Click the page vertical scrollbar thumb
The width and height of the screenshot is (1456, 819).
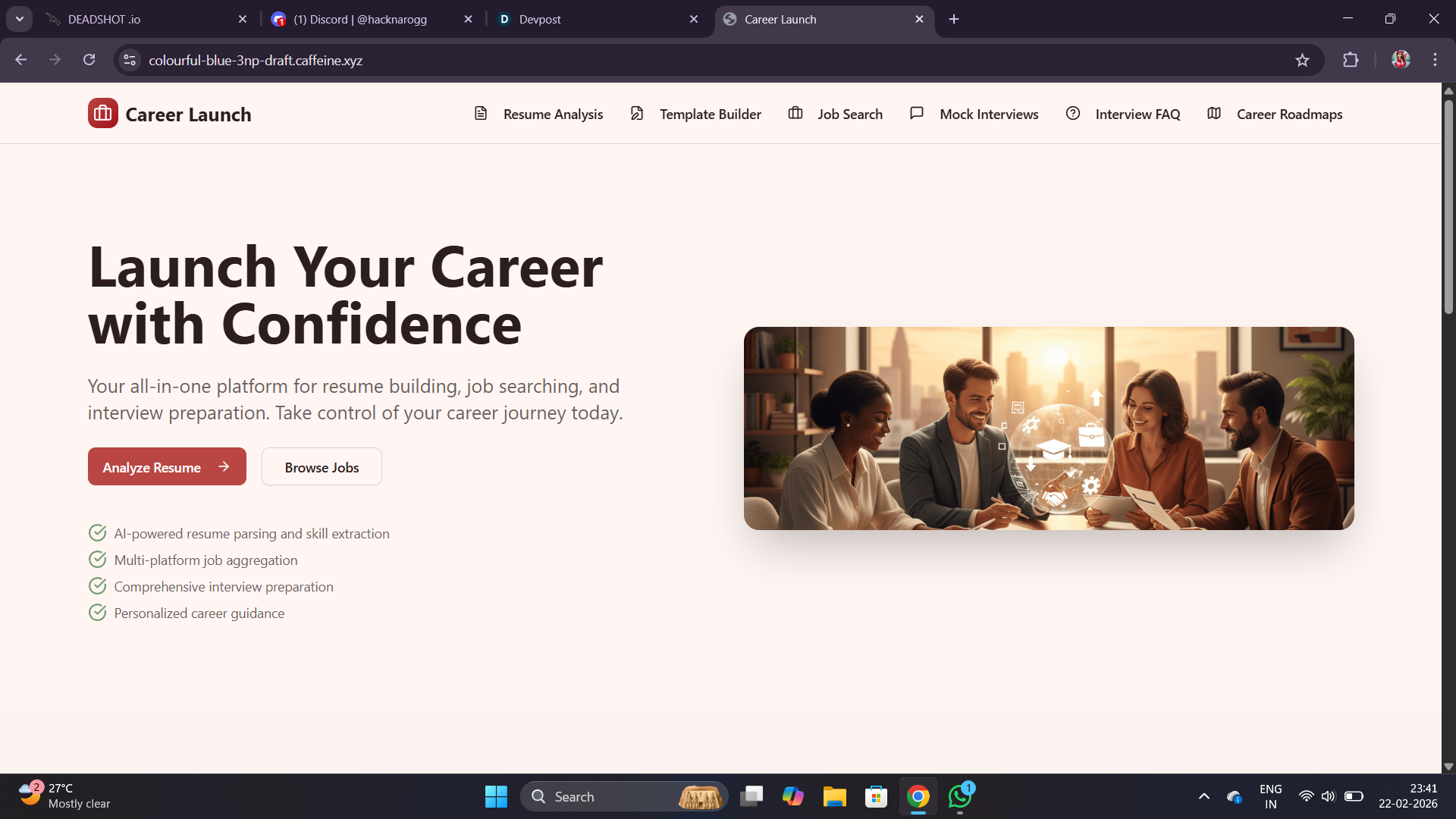1448,205
